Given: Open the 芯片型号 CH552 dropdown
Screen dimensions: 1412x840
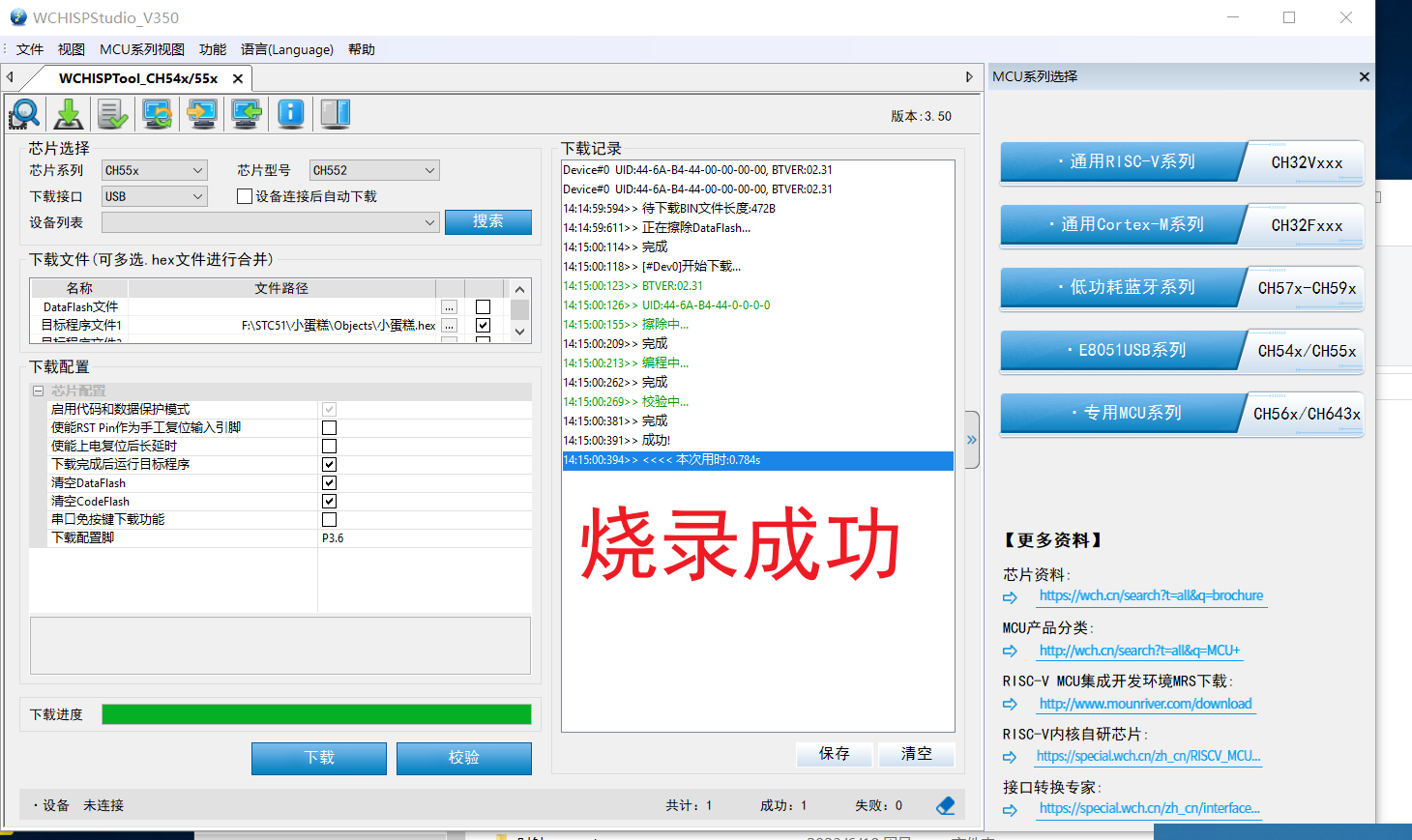Looking at the screenshot, I should click(x=374, y=170).
